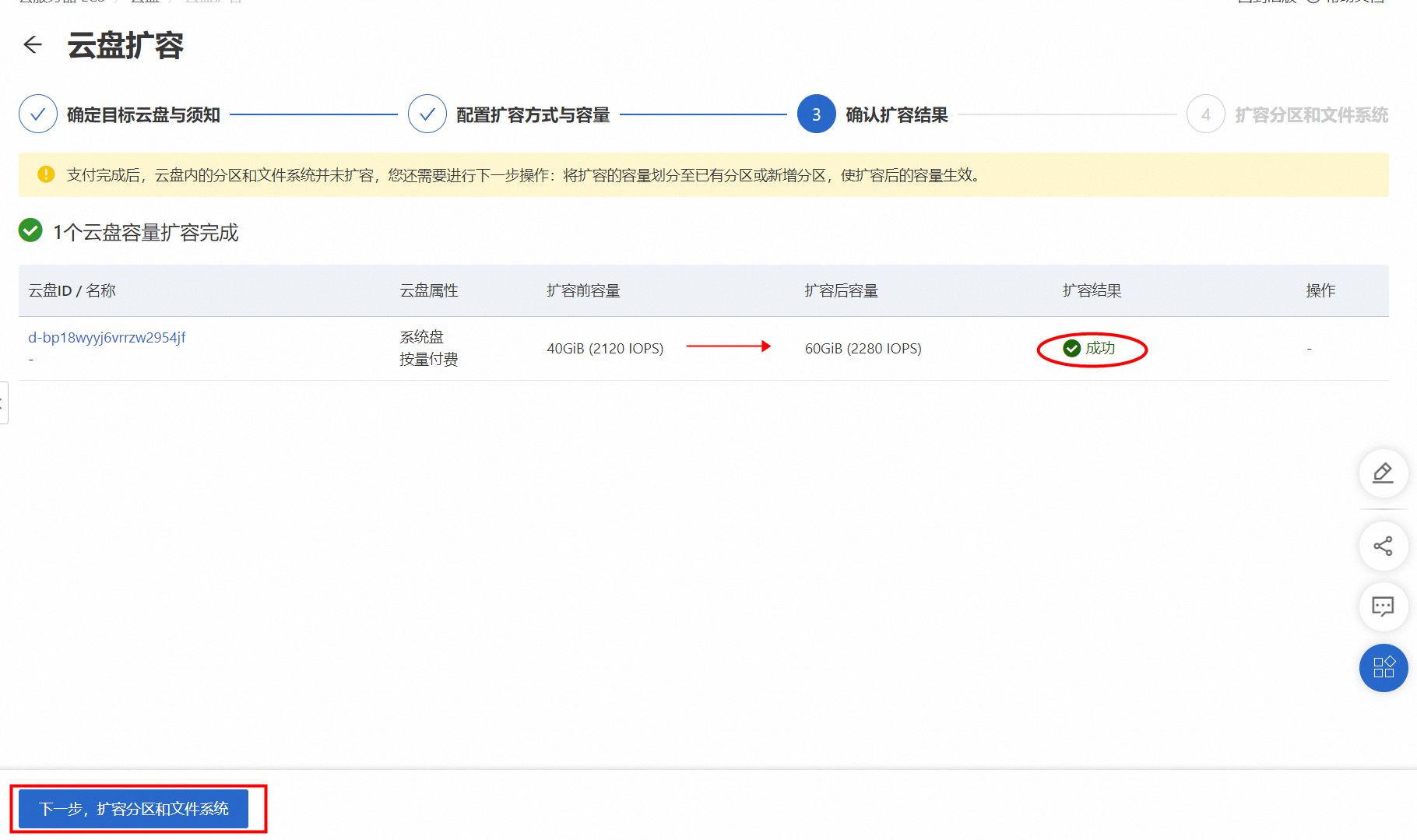The image size is (1417, 840).
Task: Open the chat feedback bubble icon
Action: 1383,606
